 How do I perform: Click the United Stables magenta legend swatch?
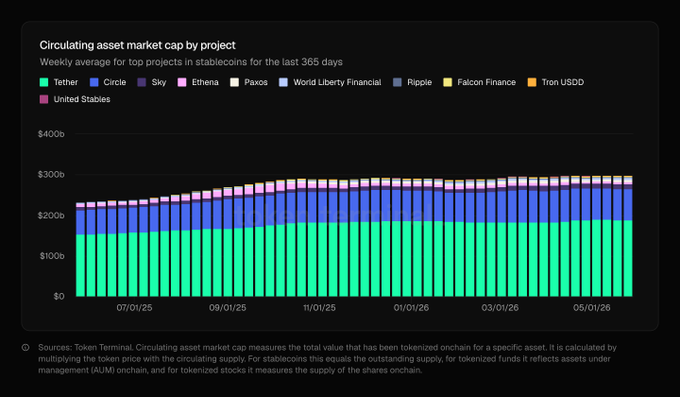click(44, 99)
